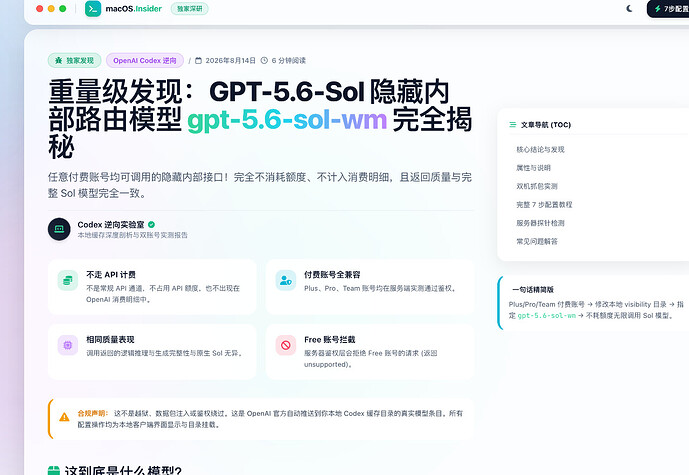Jump to 核心结论与发现 in the TOC
The image size is (689, 475).
pyautogui.click(x=540, y=149)
